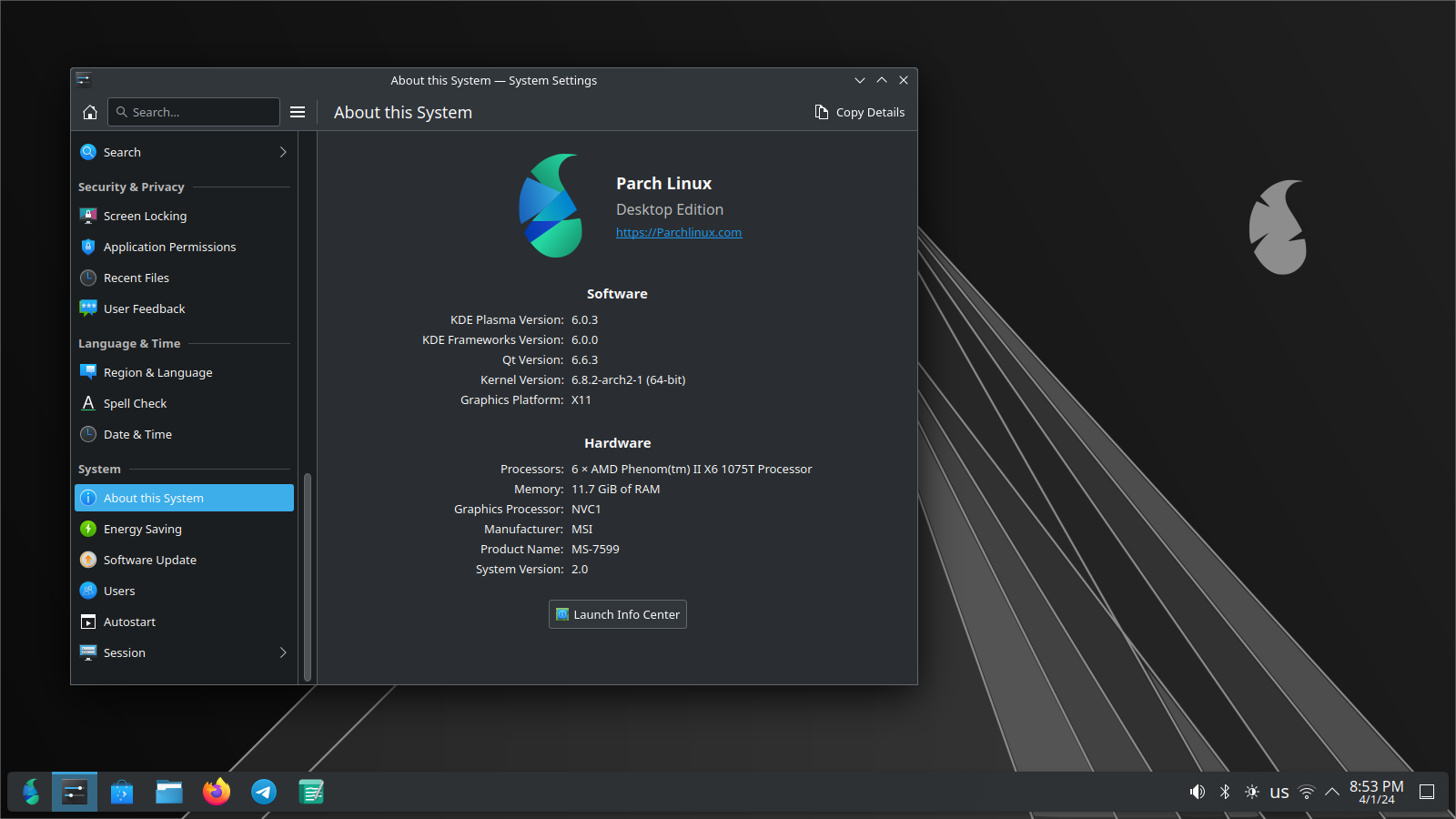This screenshot has width=1456, height=819.
Task: Select About this System sidebar entry
Action: coord(184,498)
